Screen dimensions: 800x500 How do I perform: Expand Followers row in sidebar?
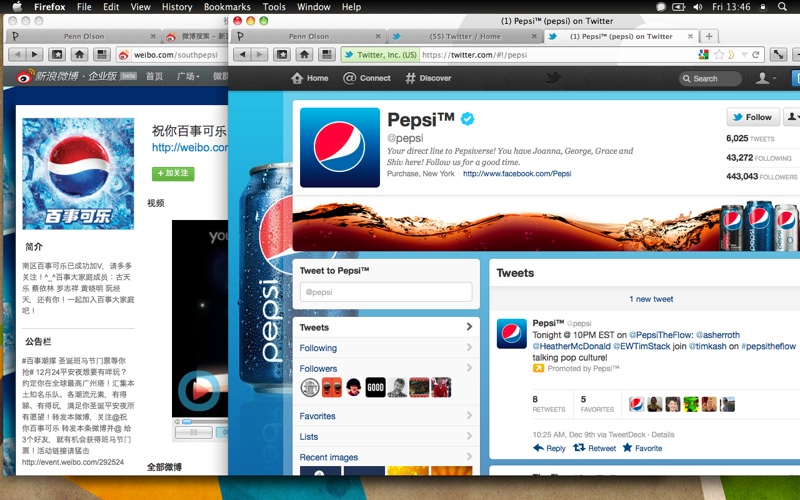(x=386, y=368)
